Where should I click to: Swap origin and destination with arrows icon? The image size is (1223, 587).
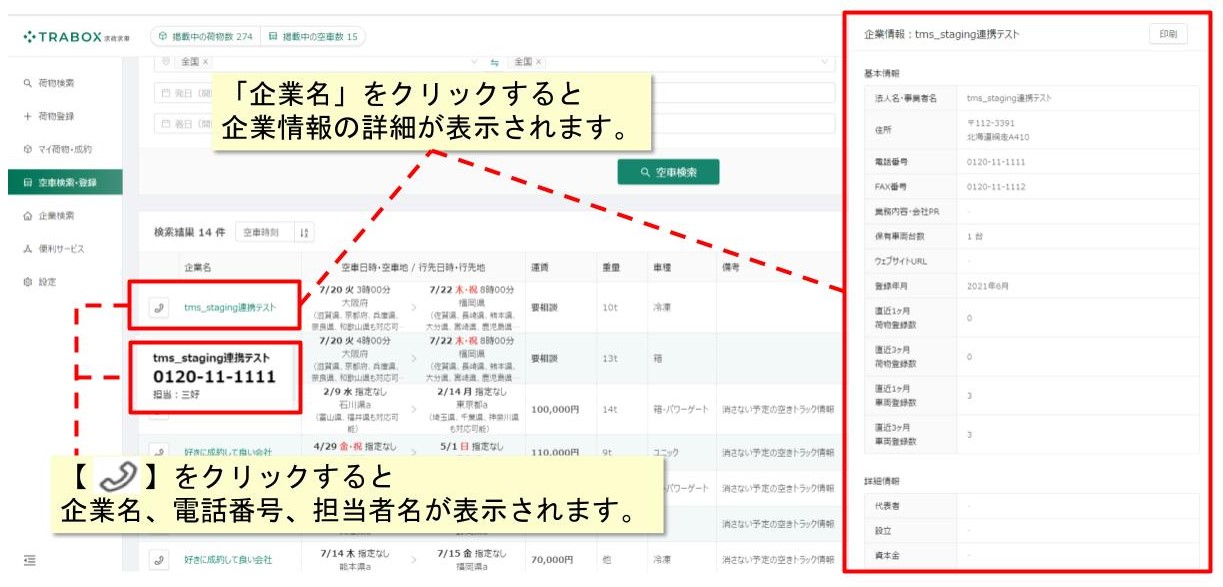[x=494, y=62]
